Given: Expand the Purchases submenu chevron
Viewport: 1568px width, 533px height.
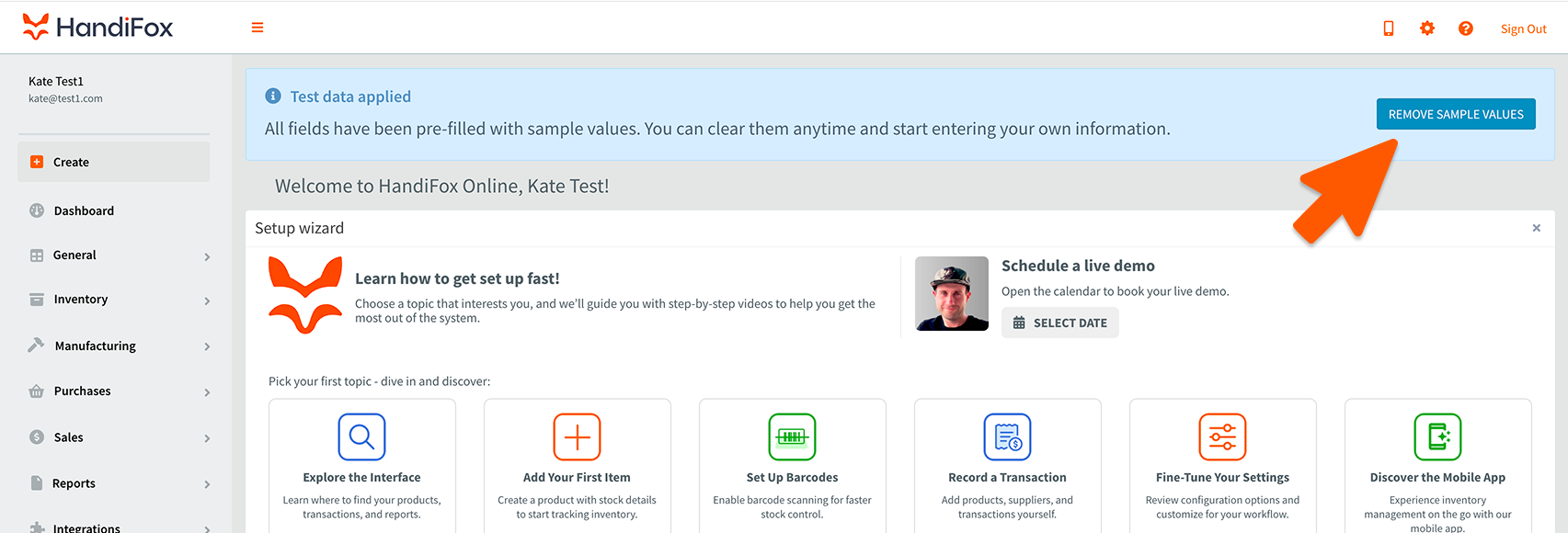Looking at the screenshot, I should click(207, 392).
